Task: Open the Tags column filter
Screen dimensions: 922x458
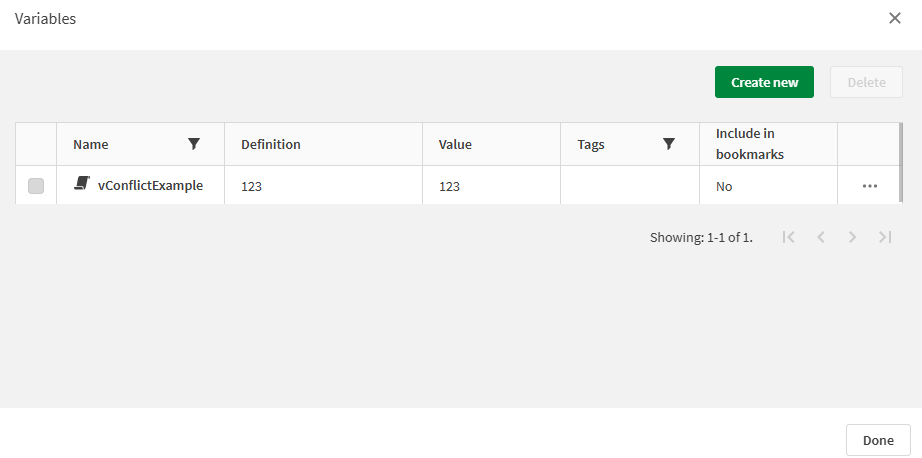Action: [x=669, y=144]
